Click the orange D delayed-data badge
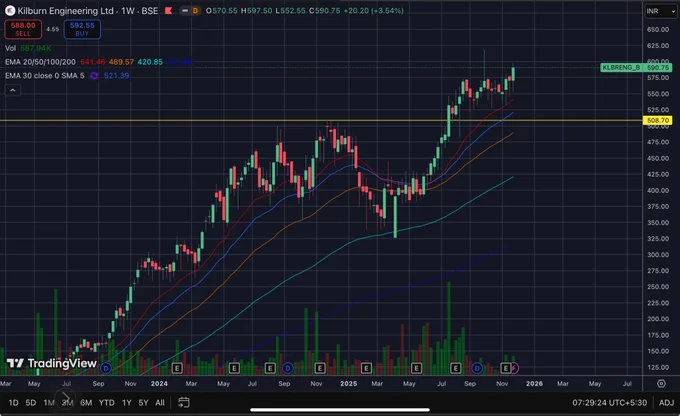 [195, 11]
